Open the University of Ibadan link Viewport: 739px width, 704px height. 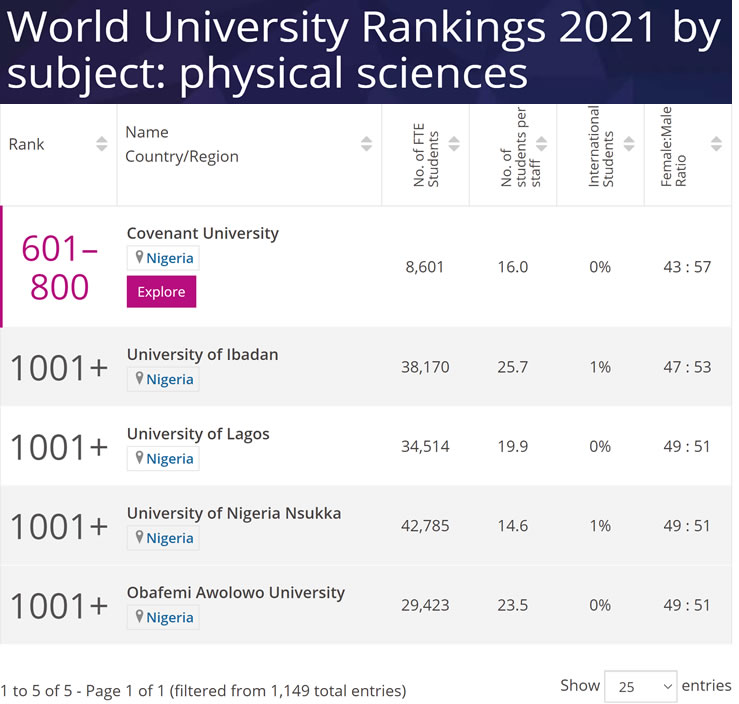(x=203, y=354)
